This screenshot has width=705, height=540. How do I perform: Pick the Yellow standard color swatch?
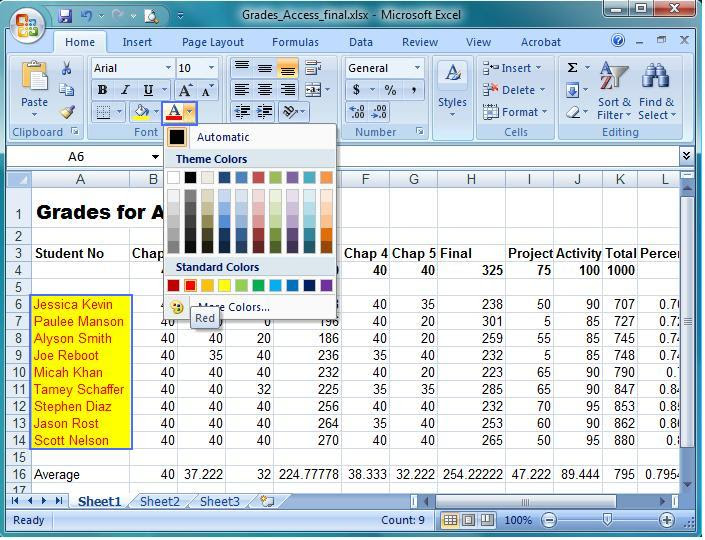click(224, 285)
